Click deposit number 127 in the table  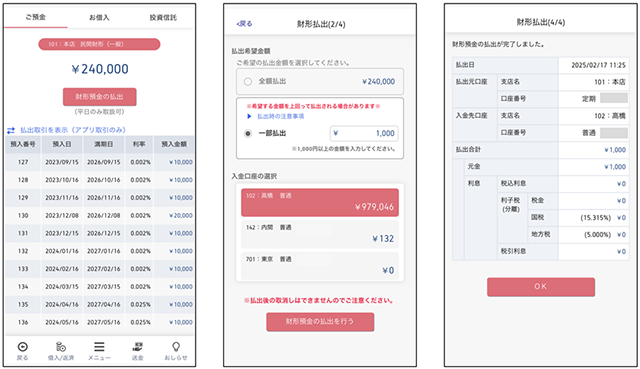tap(23, 162)
